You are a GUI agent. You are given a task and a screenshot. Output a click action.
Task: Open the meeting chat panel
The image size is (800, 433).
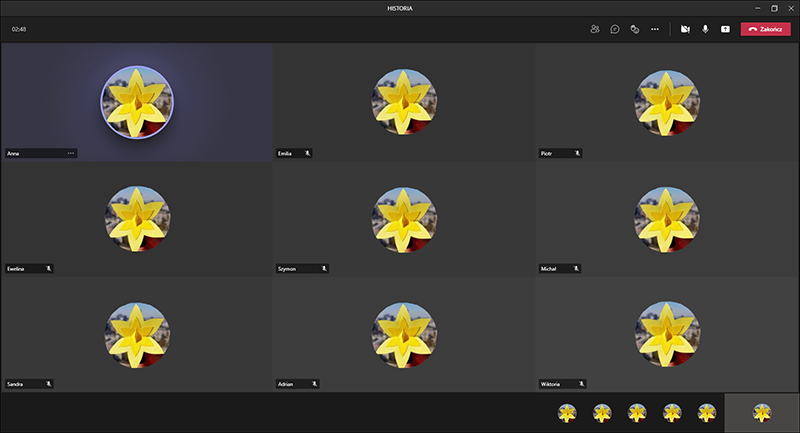tap(615, 29)
